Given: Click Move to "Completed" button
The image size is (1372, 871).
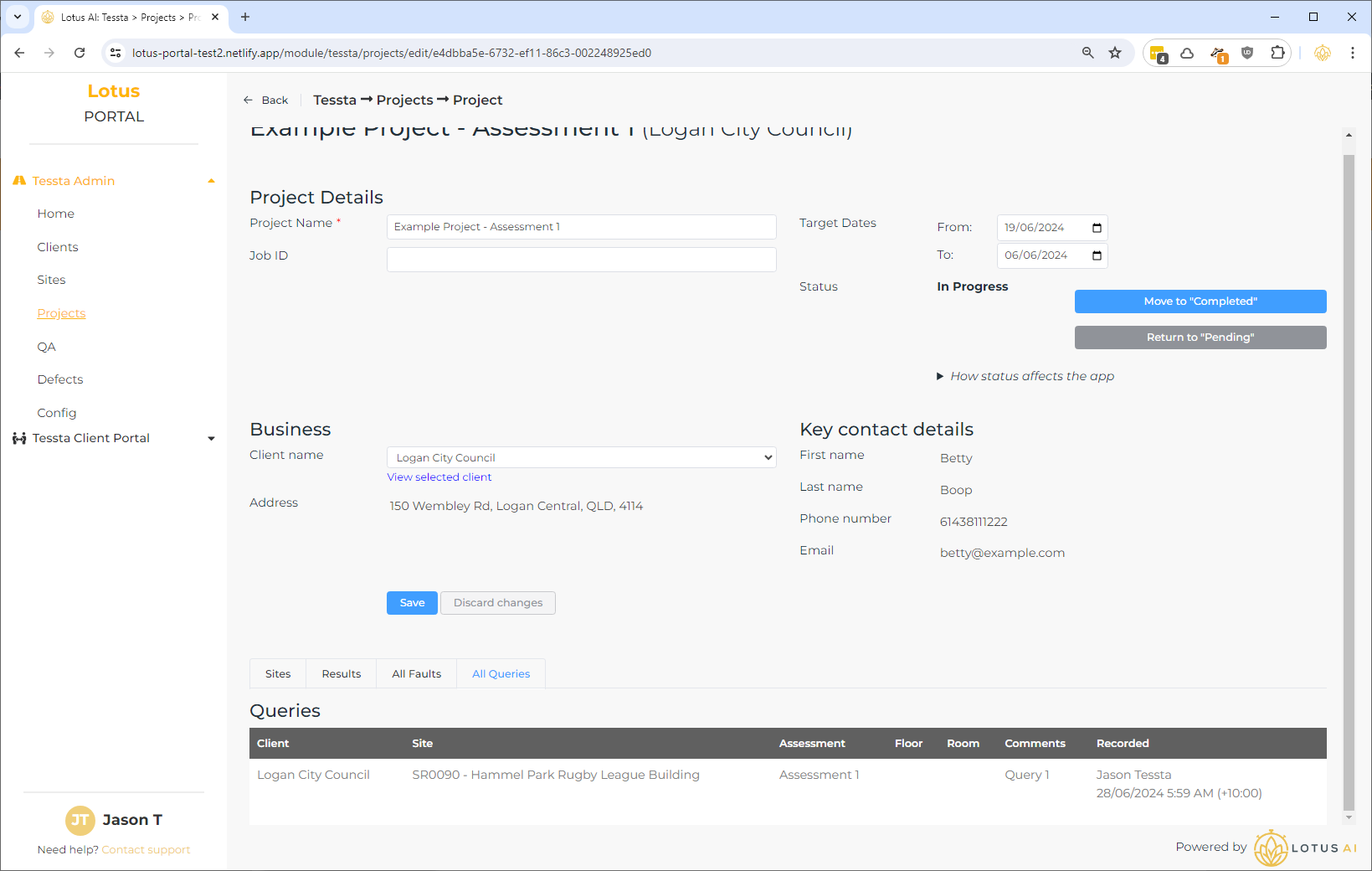Looking at the screenshot, I should pos(1200,301).
